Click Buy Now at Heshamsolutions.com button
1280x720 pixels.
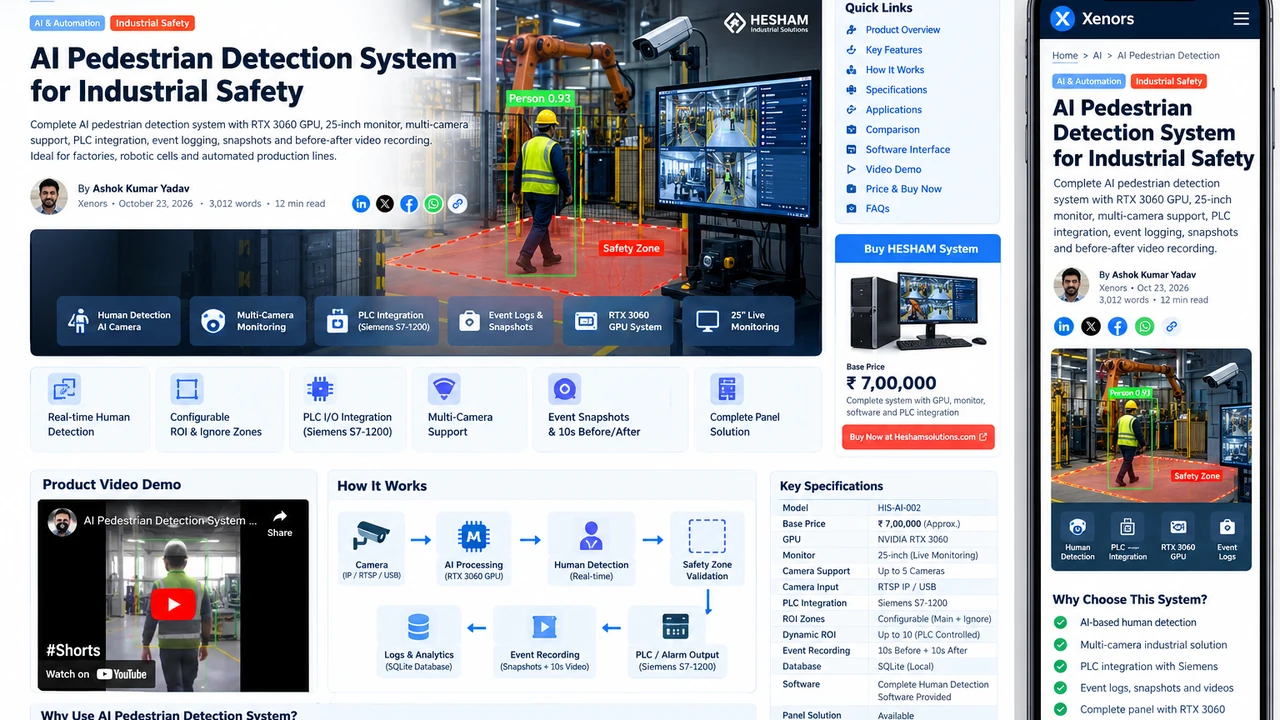918,437
